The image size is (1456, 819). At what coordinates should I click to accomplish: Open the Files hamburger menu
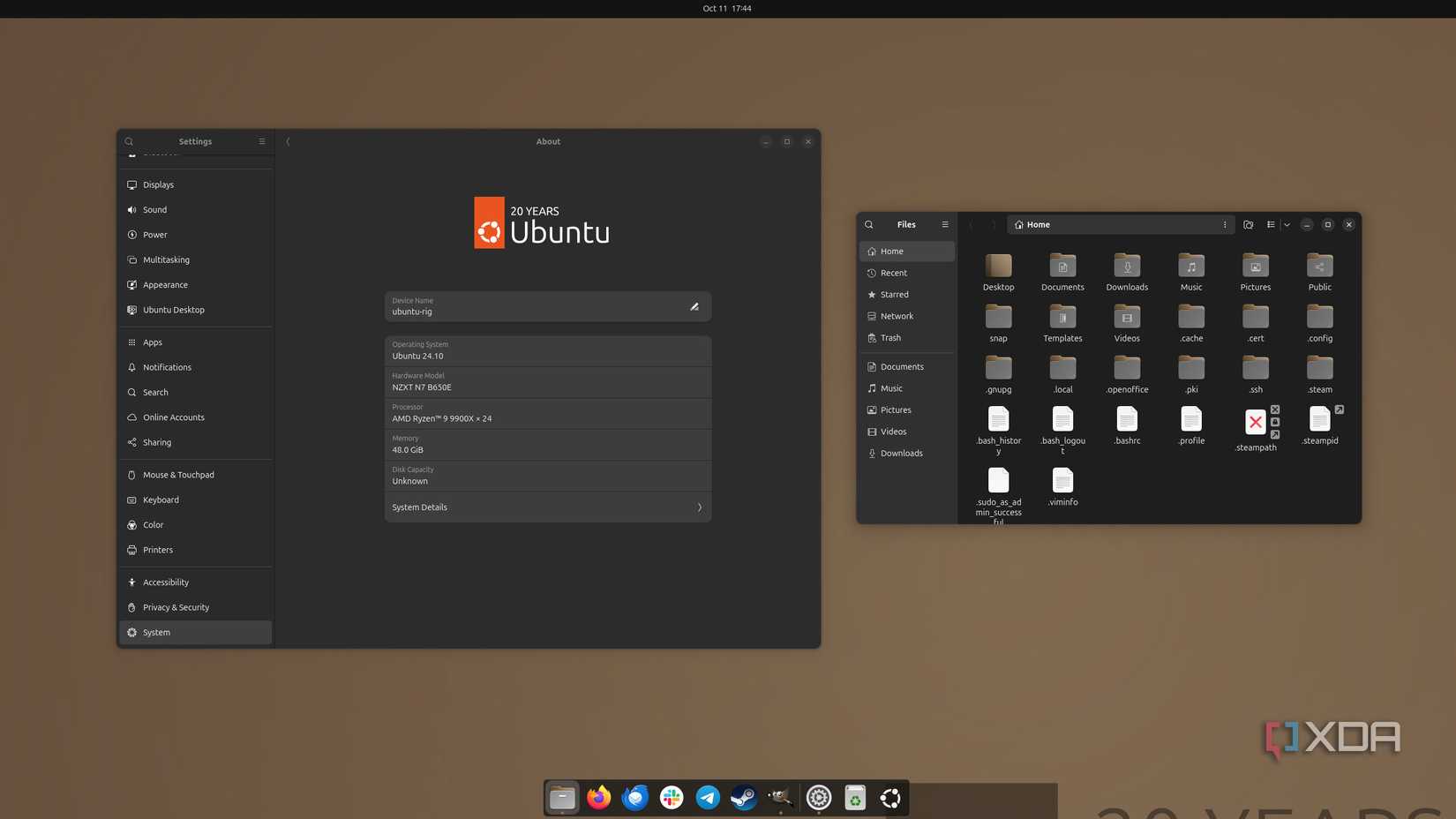(x=944, y=224)
